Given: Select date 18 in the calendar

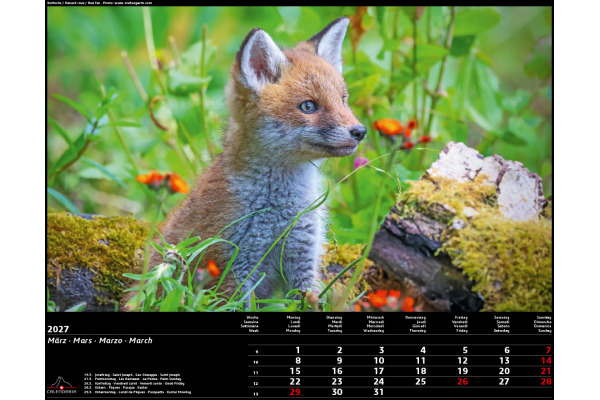Looking at the screenshot, I should coord(421,371).
